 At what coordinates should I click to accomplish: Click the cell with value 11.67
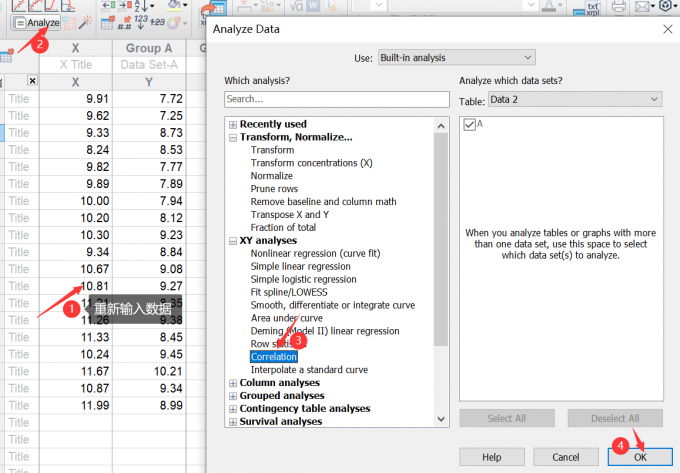[x=76, y=371]
